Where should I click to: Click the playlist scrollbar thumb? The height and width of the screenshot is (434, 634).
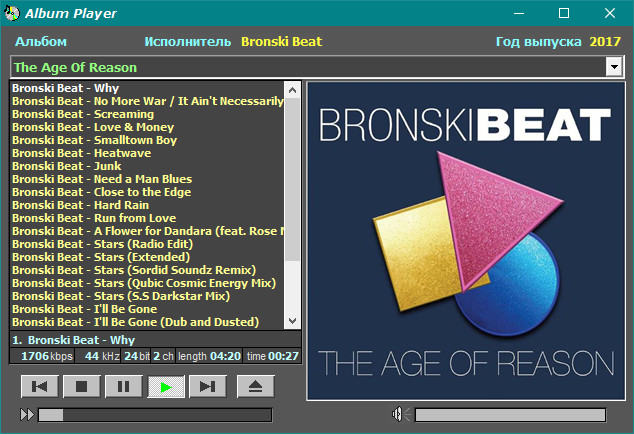(292, 180)
